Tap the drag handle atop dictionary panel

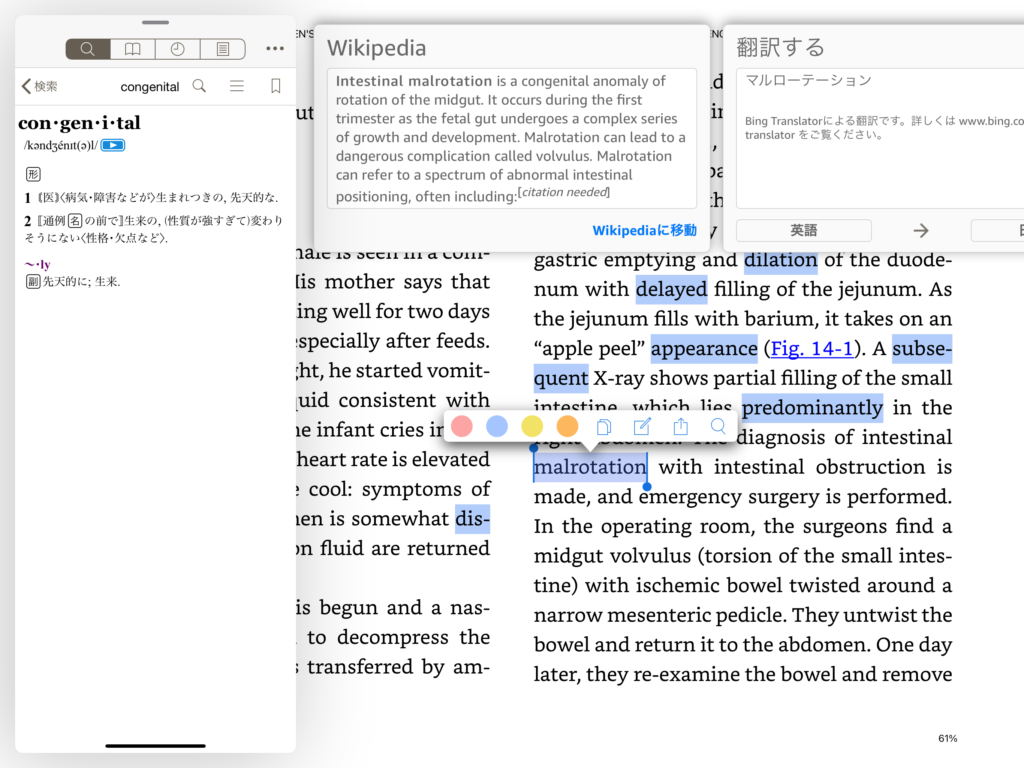click(155, 22)
